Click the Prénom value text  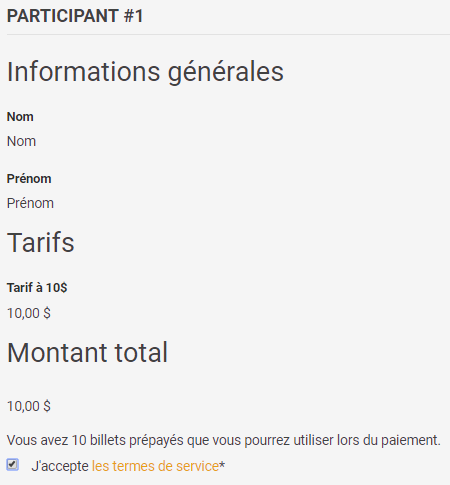point(30,203)
